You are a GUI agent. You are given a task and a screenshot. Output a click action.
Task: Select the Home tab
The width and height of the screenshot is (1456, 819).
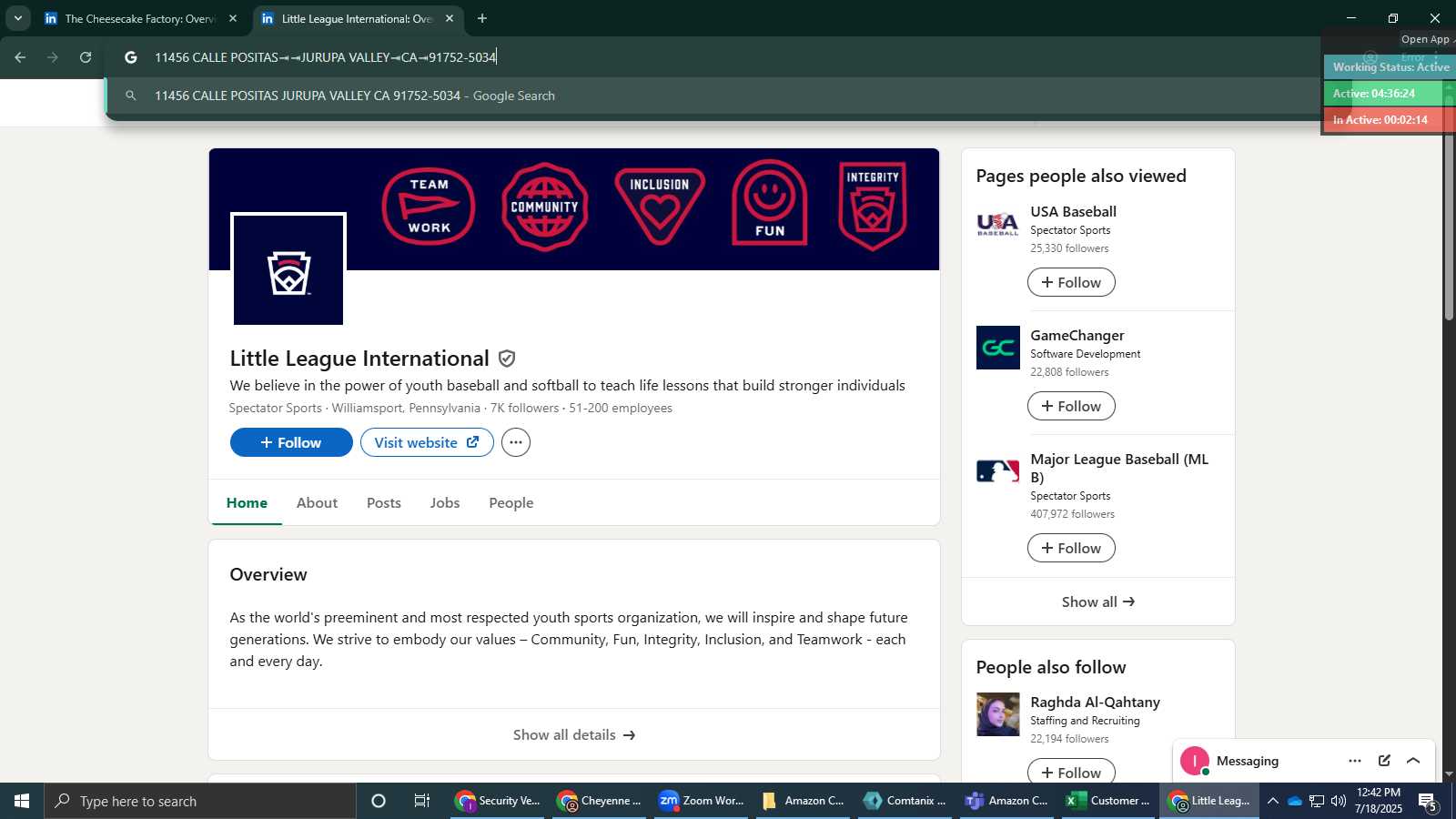(247, 502)
